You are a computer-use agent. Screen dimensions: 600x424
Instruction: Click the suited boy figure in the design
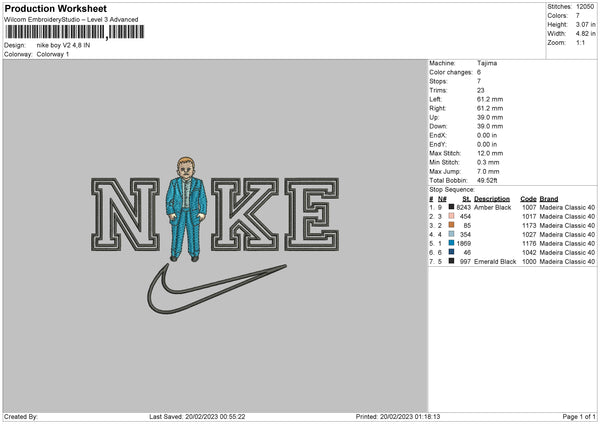click(x=186, y=209)
